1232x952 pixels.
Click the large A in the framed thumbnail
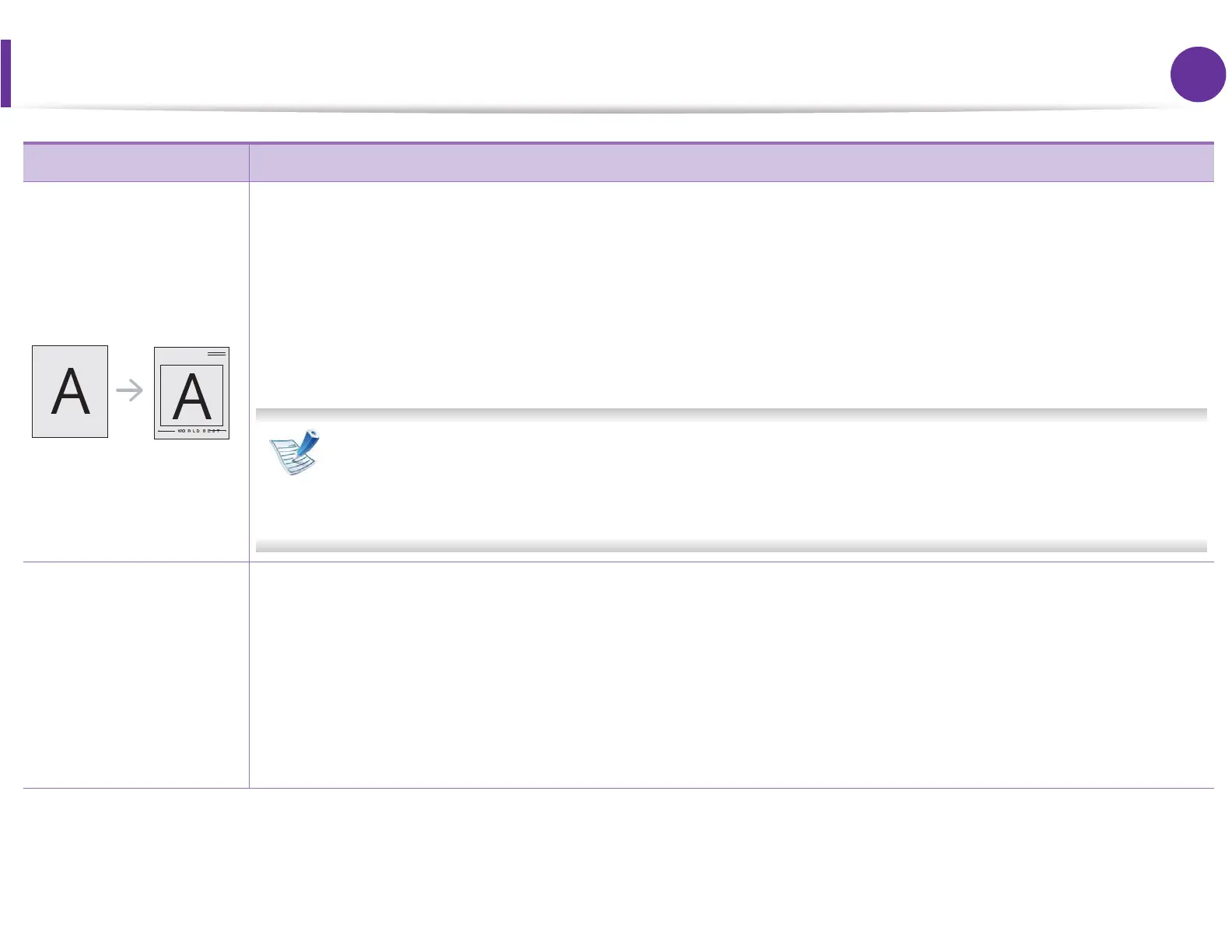click(192, 397)
